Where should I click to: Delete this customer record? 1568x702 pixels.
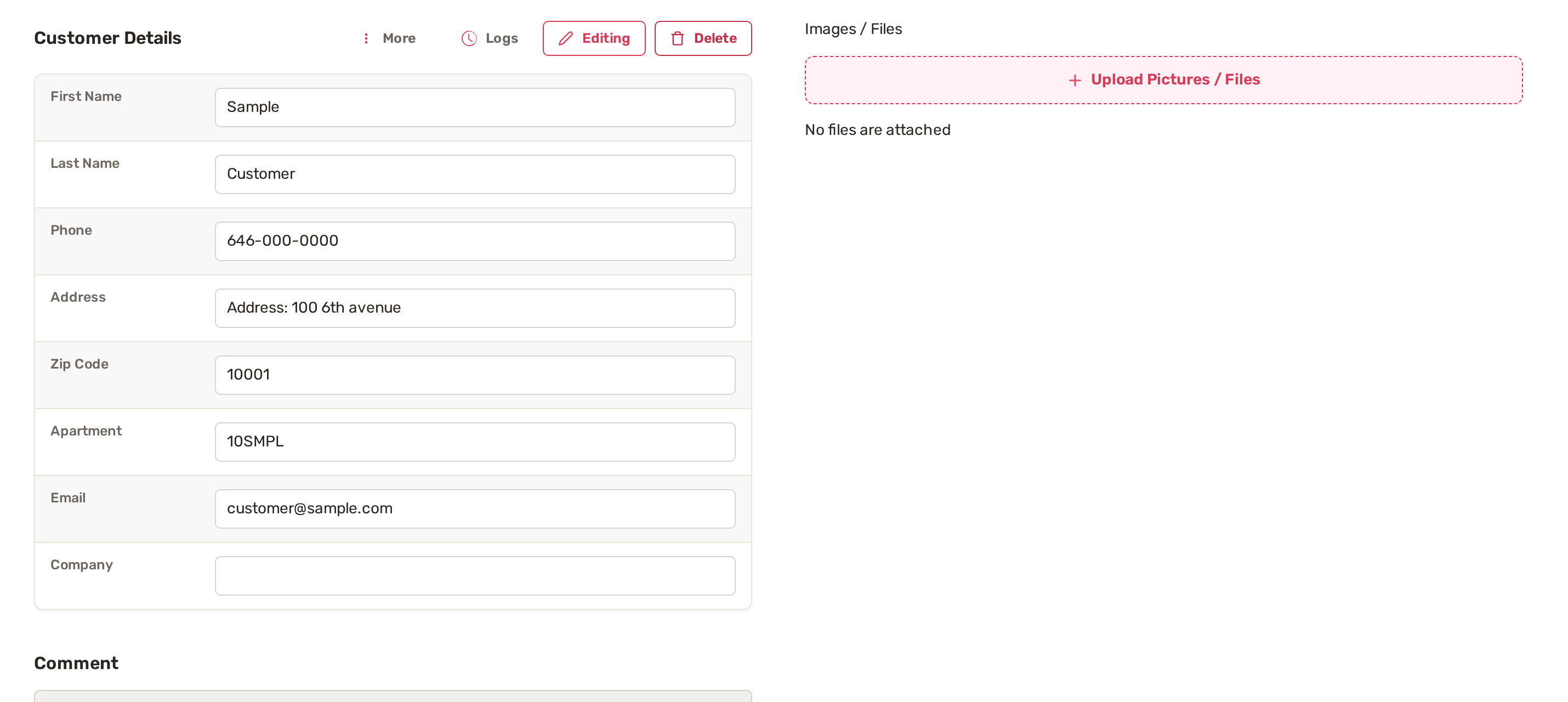point(703,38)
